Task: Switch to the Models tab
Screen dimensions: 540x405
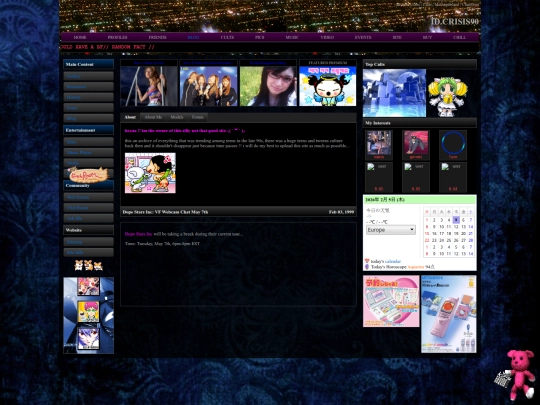Action: pos(177,117)
